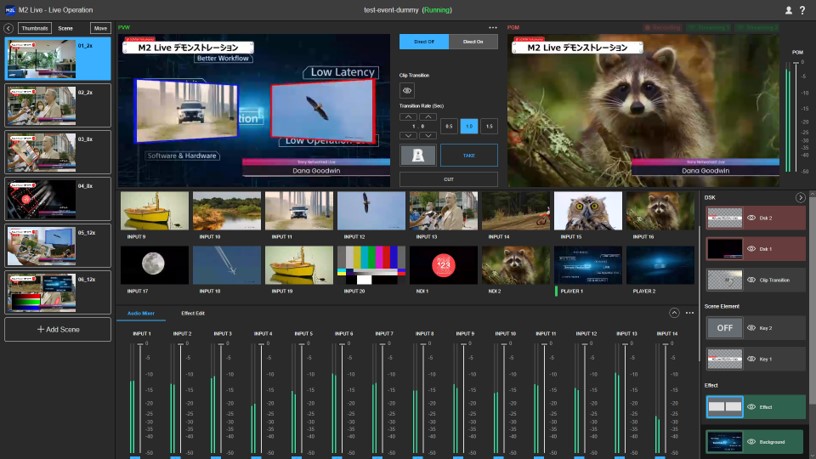Collapse the audio mixer panel chevron
The image size is (816, 459).
(x=674, y=313)
